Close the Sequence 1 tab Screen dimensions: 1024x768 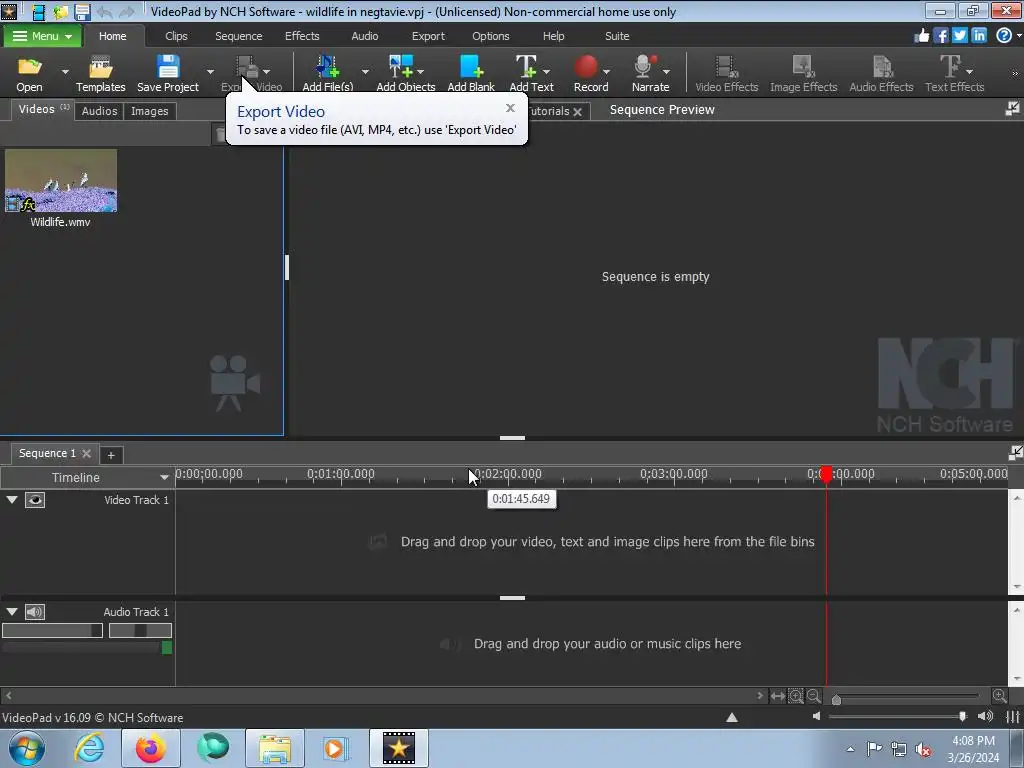[x=86, y=453]
